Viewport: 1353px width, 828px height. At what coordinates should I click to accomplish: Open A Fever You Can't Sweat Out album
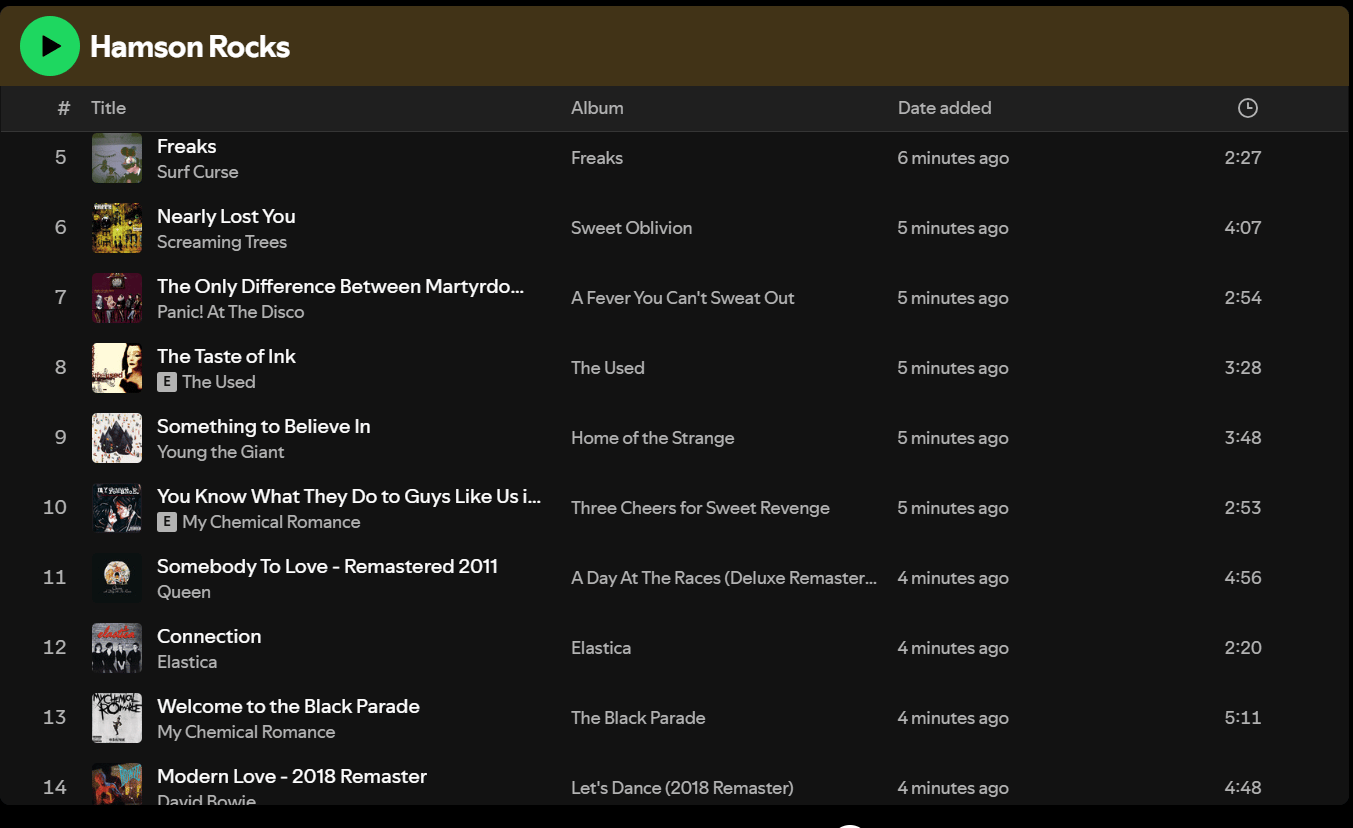point(683,298)
